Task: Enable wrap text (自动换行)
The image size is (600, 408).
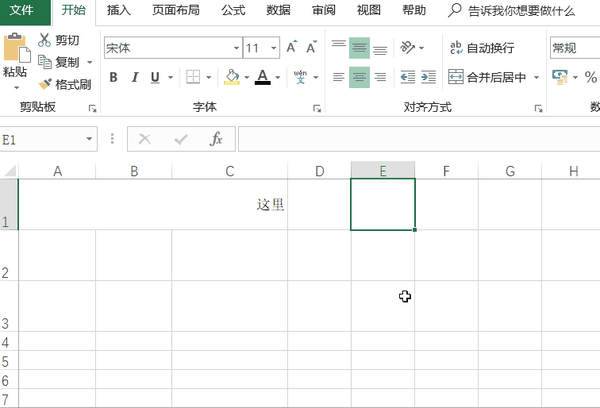Action: 482,48
